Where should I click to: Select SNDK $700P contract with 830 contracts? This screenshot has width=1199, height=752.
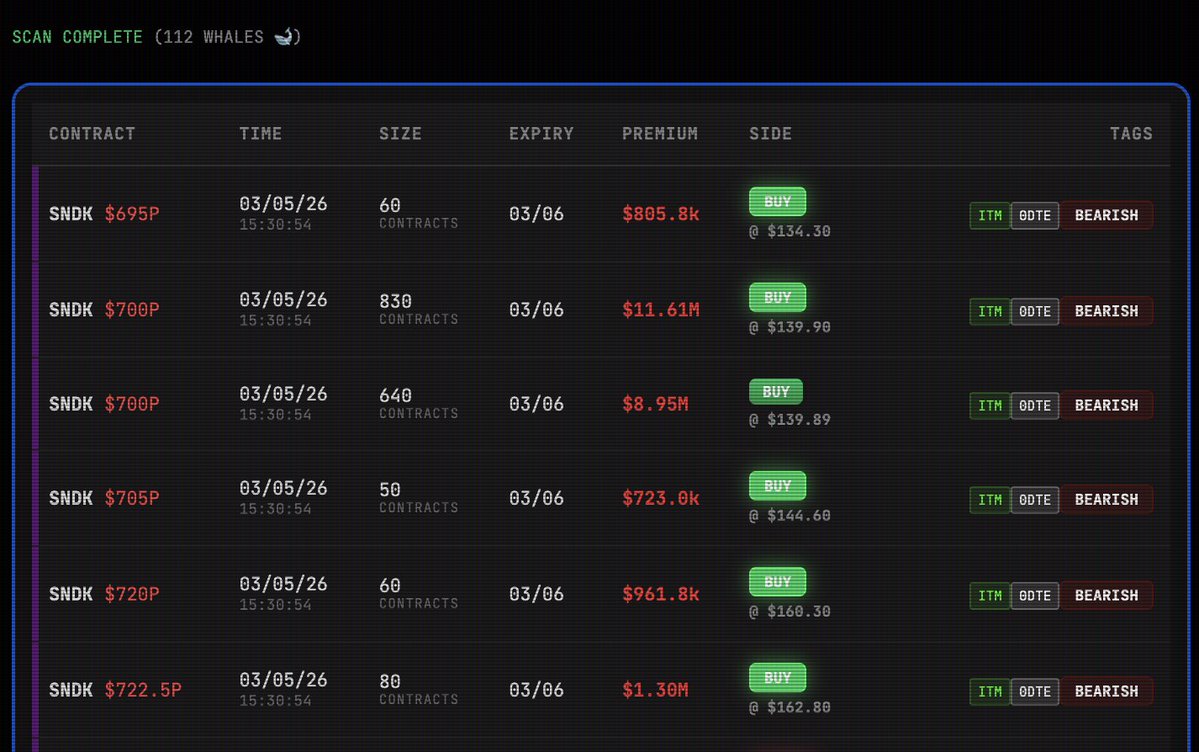point(104,310)
